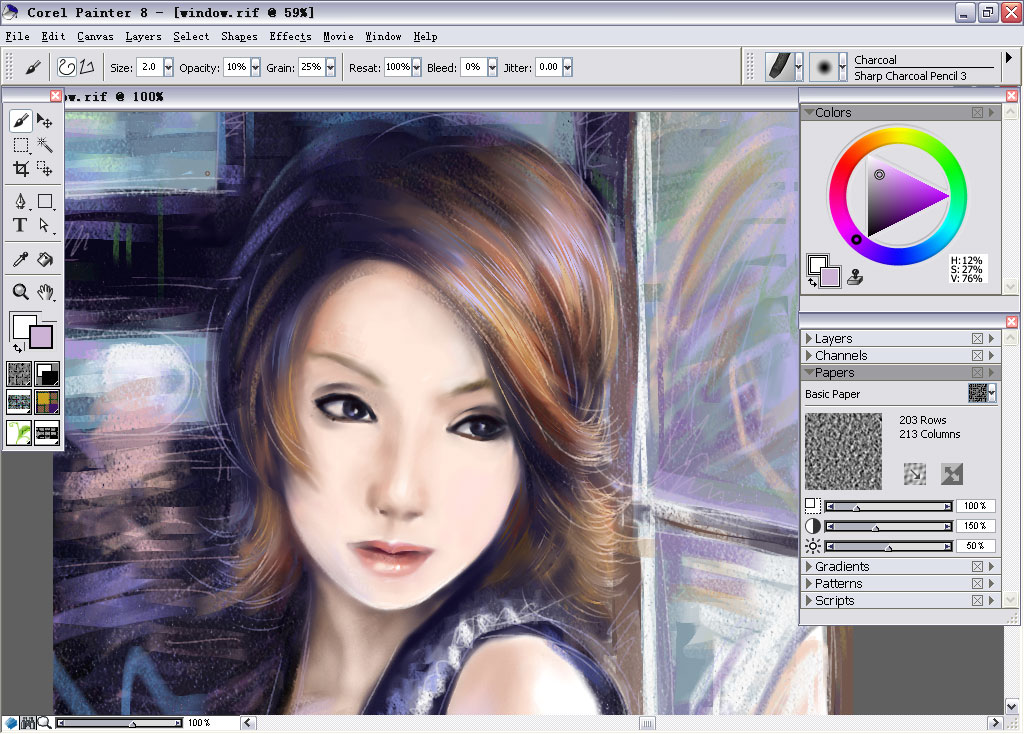Click the brush Size value field
The width and height of the screenshot is (1024, 734).
(150, 67)
